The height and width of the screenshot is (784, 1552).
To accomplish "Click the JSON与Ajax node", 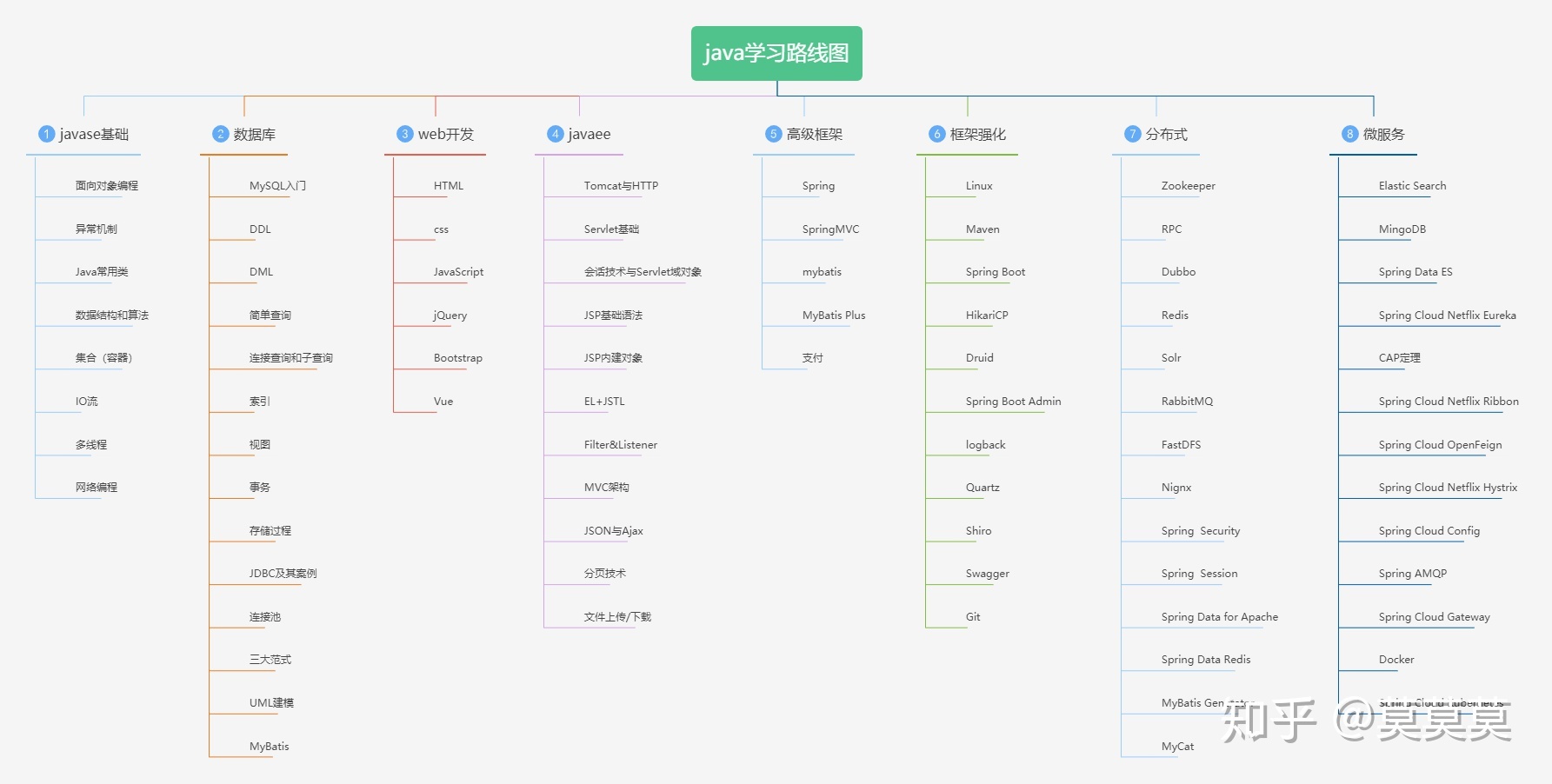I will pos(614,531).
